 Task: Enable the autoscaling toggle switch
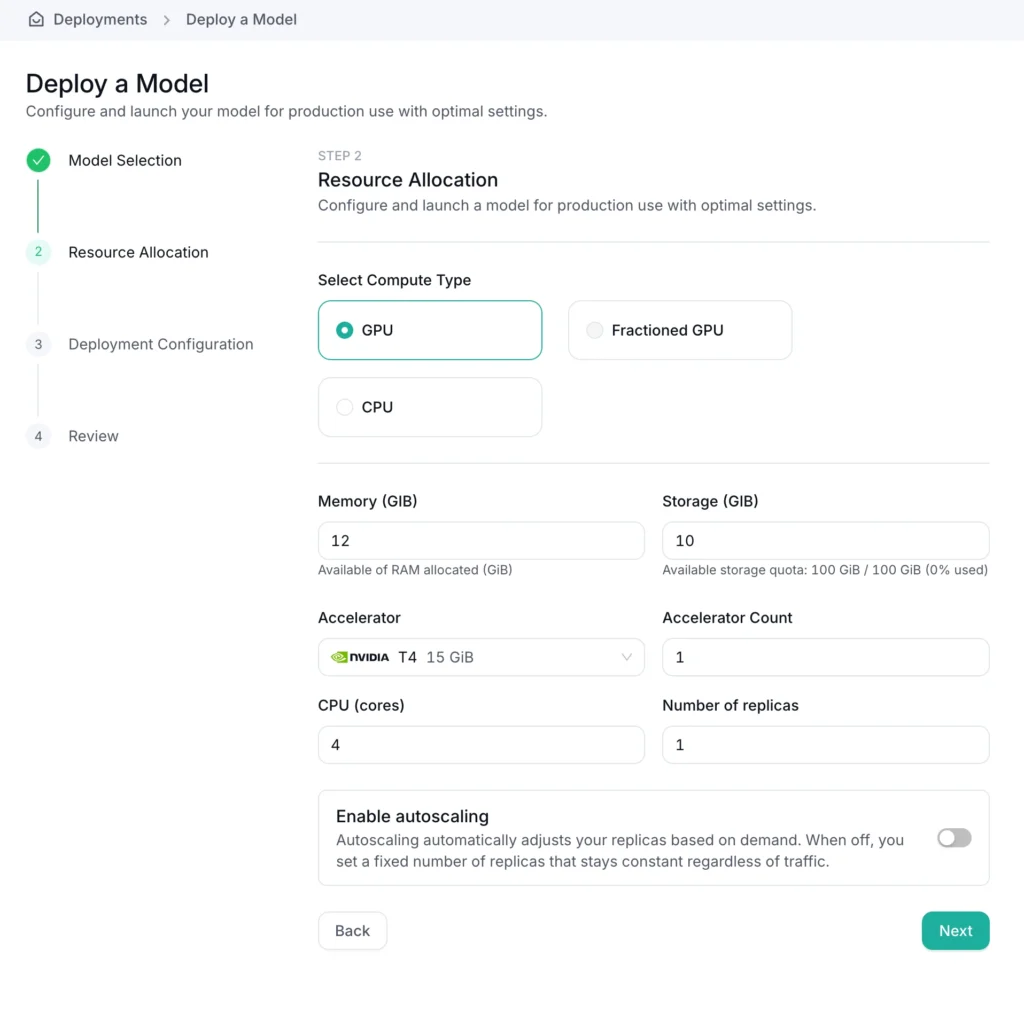coord(953,838)
